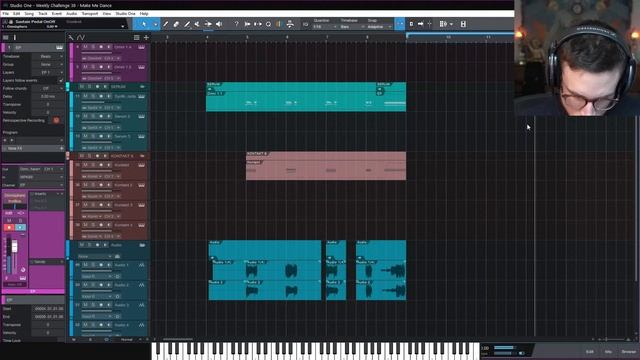Click the wrench track options icon
640x360 pixels.
coord(71,38)
